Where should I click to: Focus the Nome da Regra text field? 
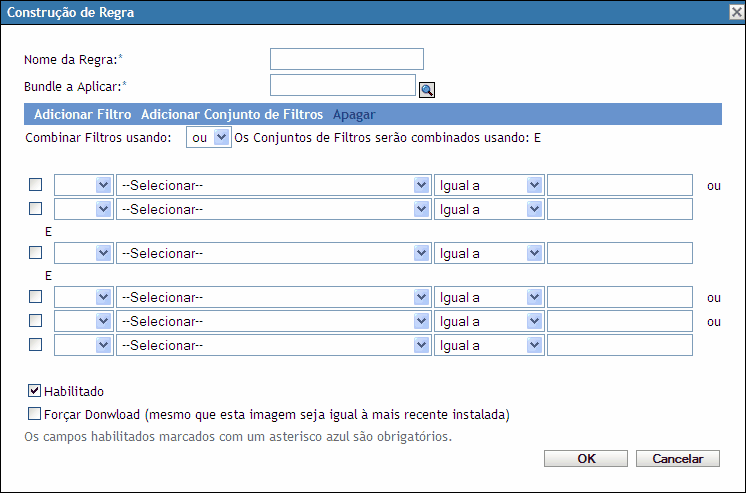point(347,59)
